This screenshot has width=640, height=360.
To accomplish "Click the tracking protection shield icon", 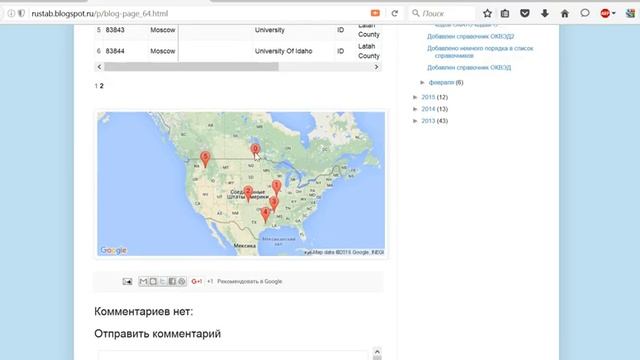I will 21,13.
